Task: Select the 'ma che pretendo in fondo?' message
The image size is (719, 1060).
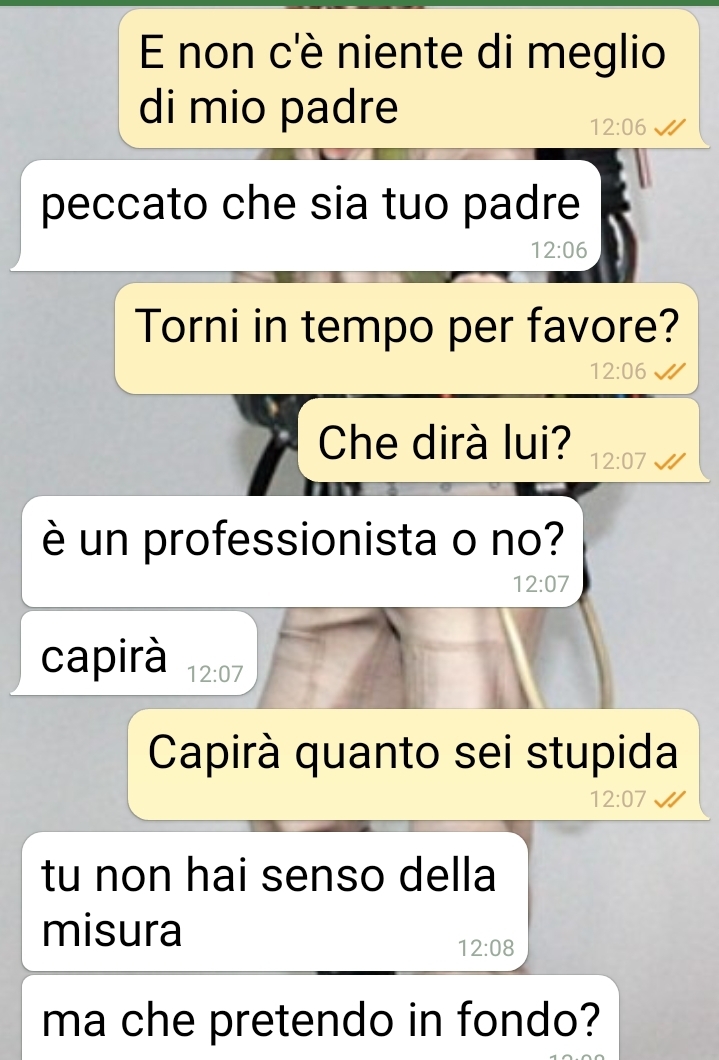Action: tap(320, 1018)
